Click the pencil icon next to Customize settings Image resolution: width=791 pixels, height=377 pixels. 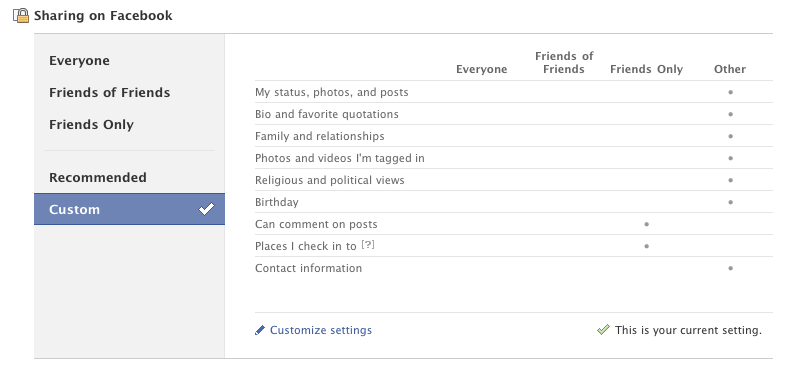coord(260,330)
